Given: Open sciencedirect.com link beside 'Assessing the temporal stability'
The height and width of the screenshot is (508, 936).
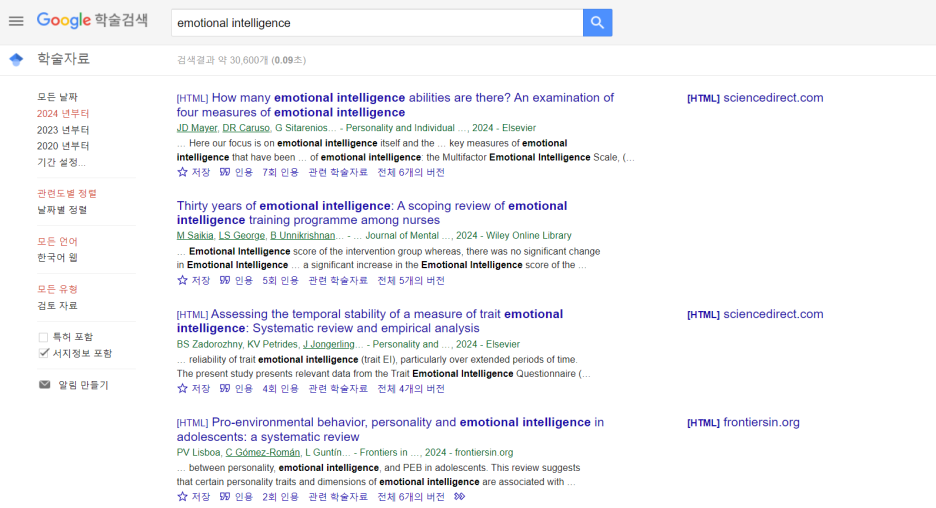Looking at the screenshot, I should [755, 314].
